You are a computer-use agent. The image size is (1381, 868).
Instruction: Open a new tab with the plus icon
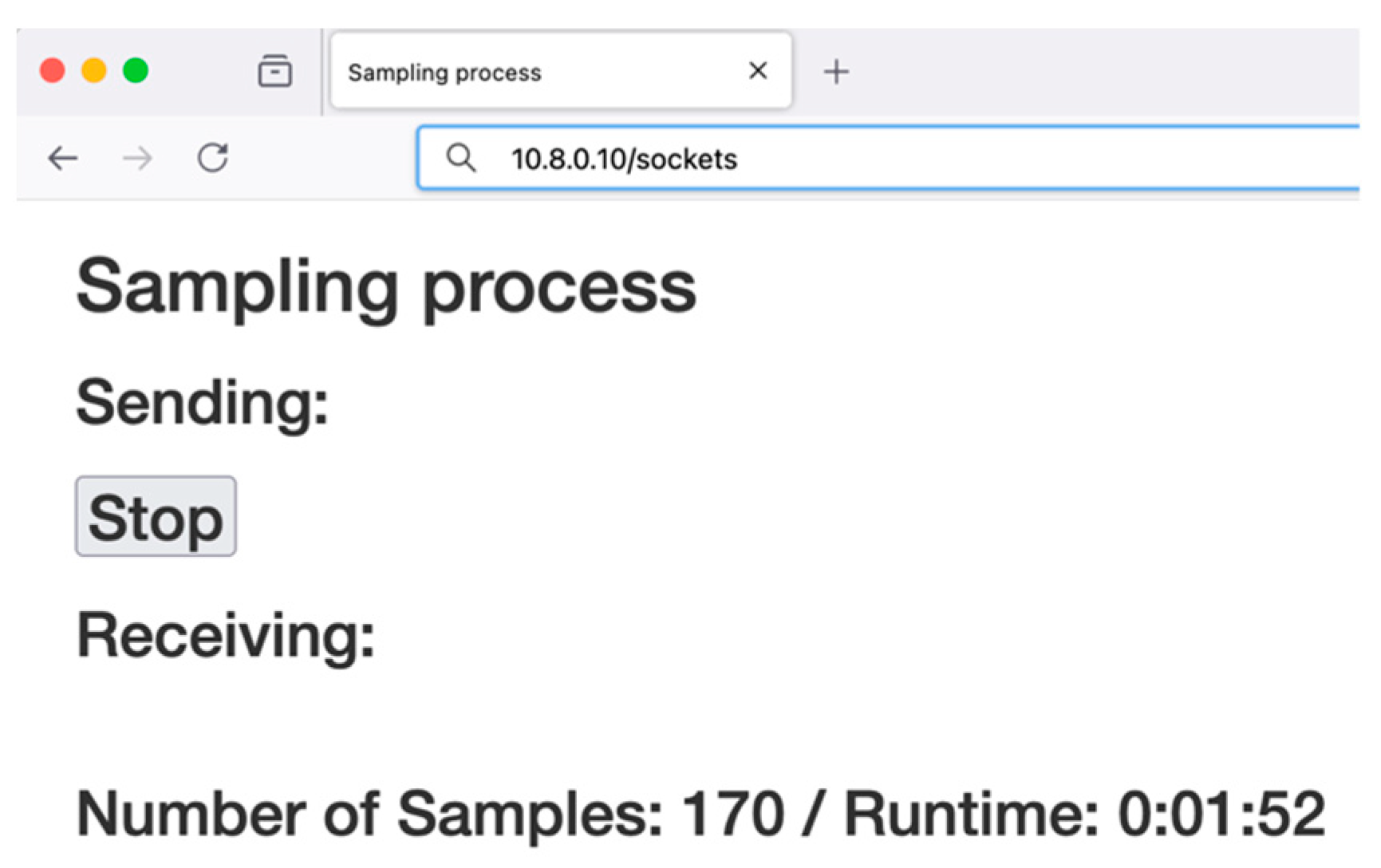pos(836,72)
